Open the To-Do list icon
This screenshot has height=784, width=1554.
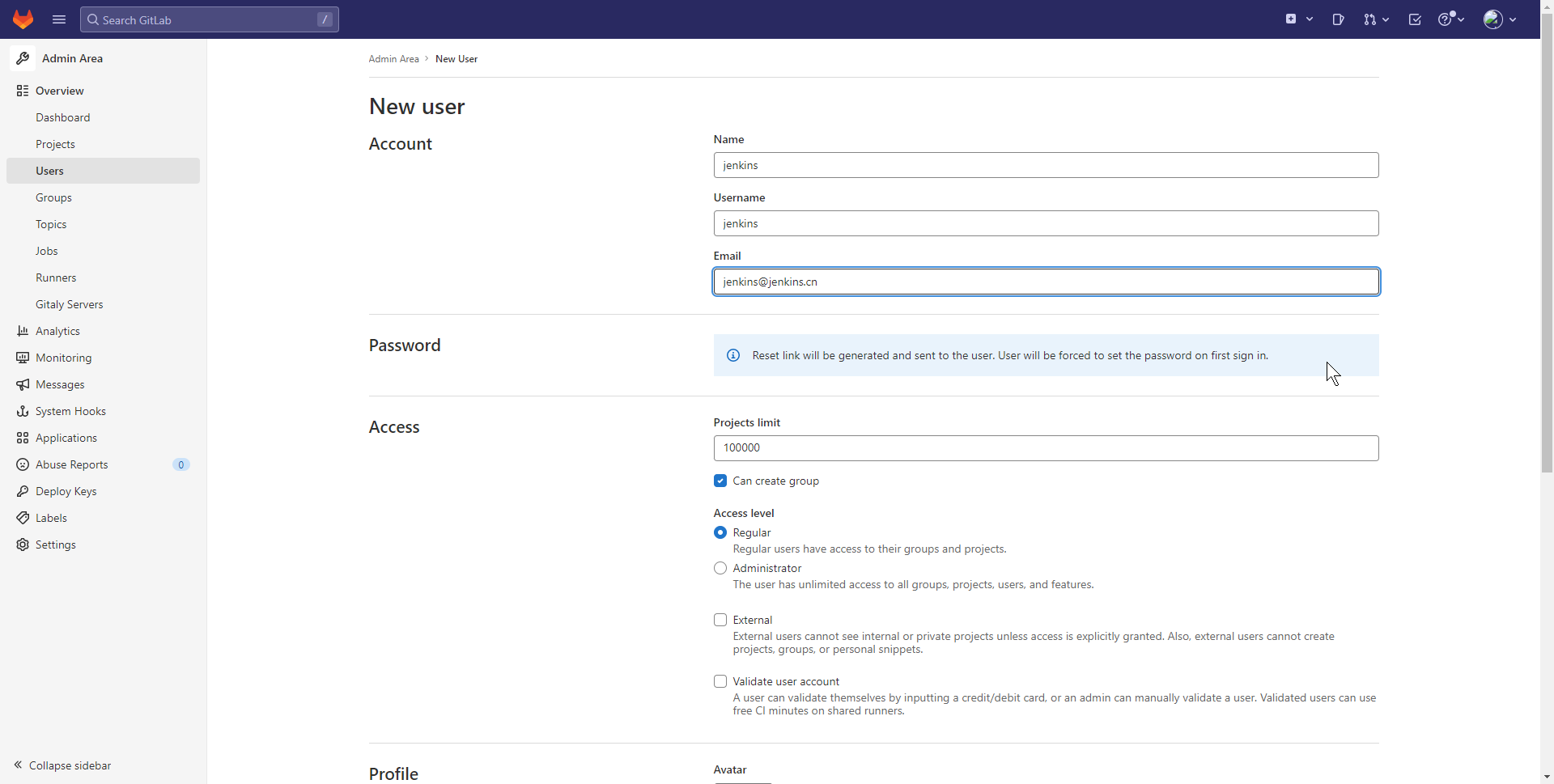pyautogui.click(x=1414, y=19)
